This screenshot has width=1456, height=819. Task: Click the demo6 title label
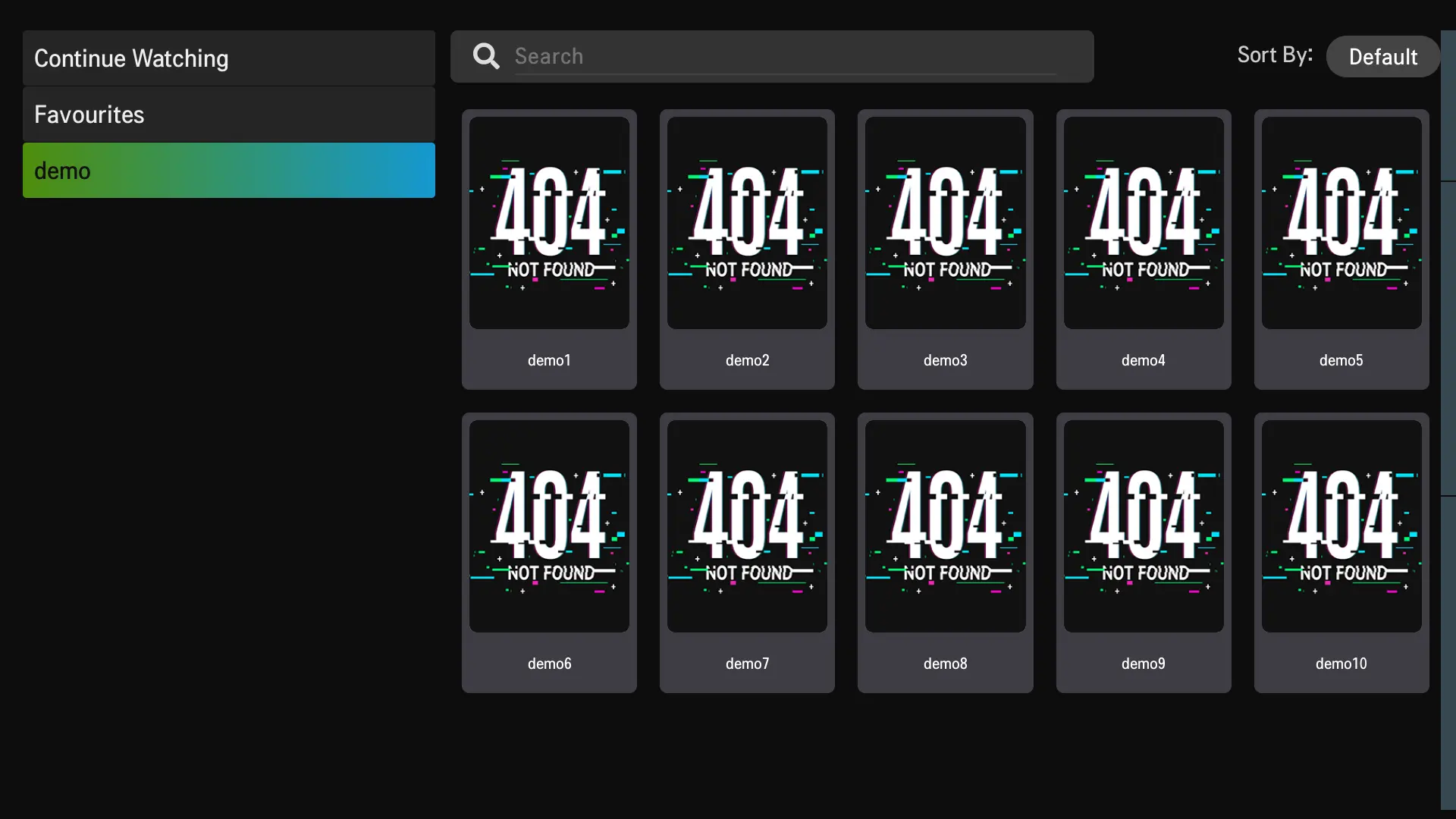click(x=549, y=664)
